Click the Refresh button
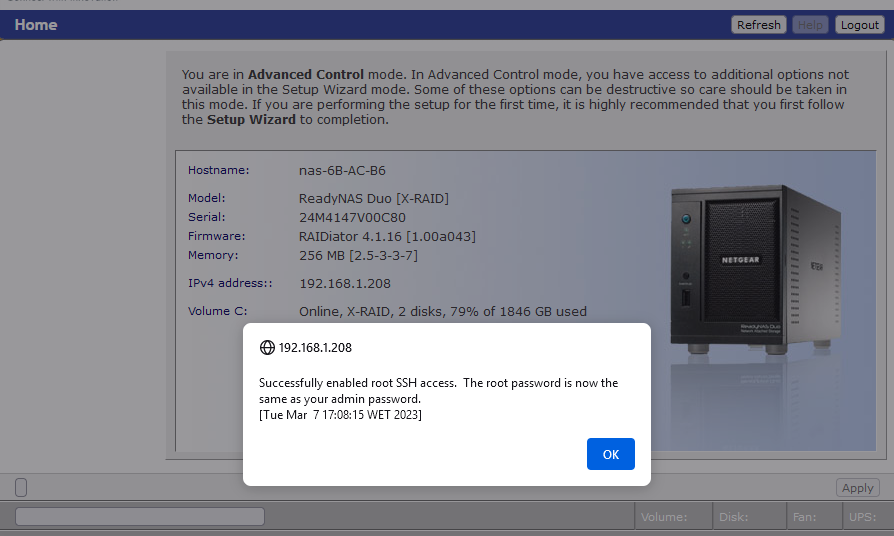 click(x=758, y=25)
